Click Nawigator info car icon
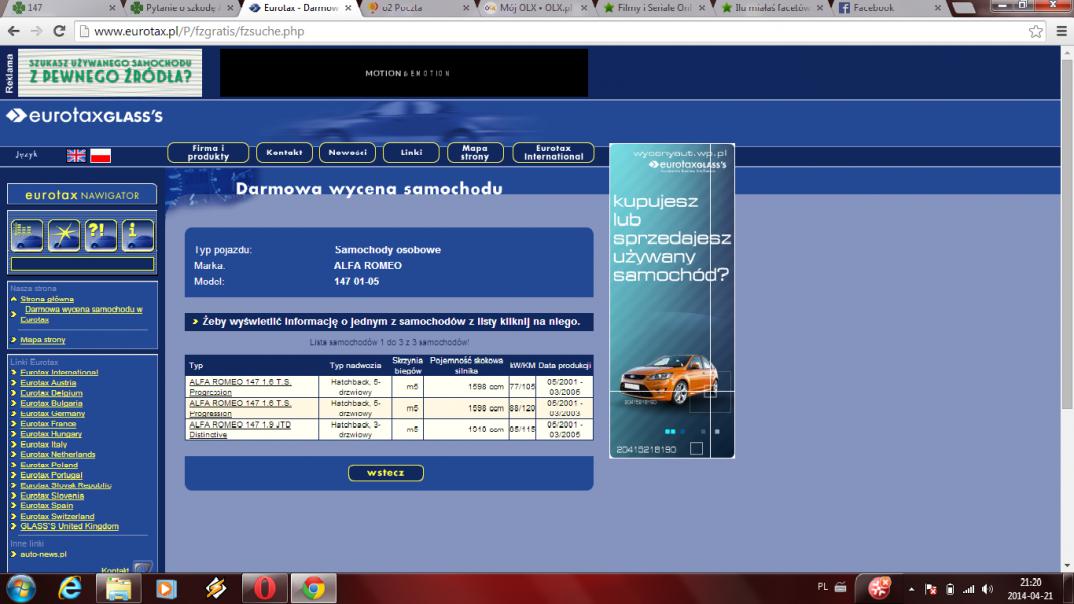This screenshot has width=1074, height=604. (138, 236)
